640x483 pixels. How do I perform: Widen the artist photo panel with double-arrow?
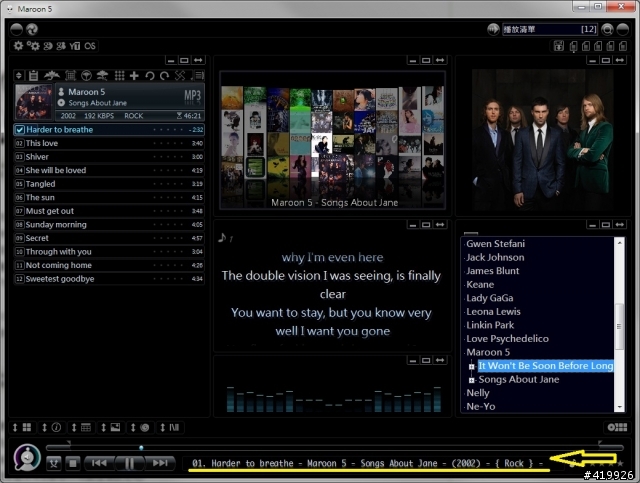(620, 60)
